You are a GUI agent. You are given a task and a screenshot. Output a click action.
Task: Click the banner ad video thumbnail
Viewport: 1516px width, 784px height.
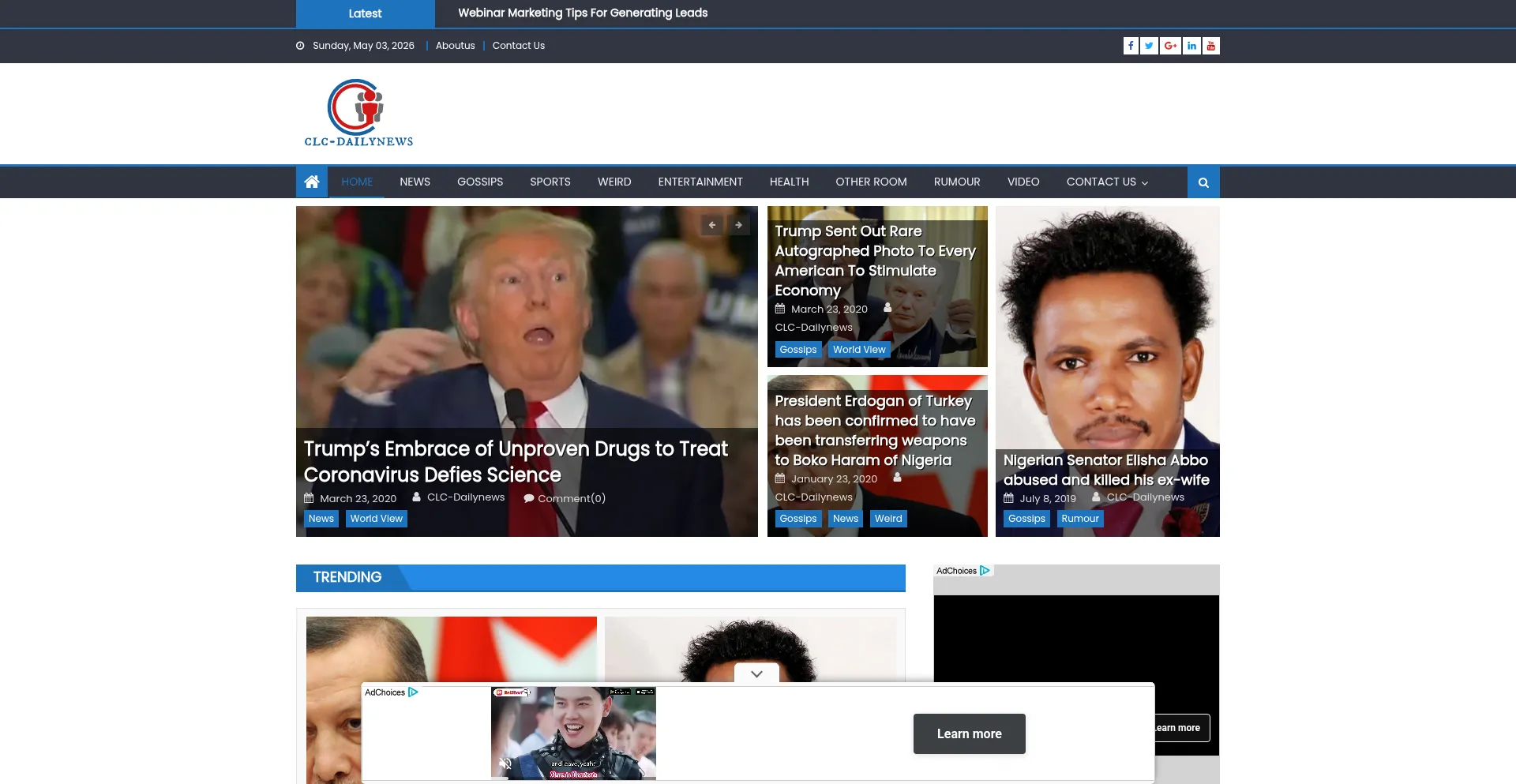point(573,733)
